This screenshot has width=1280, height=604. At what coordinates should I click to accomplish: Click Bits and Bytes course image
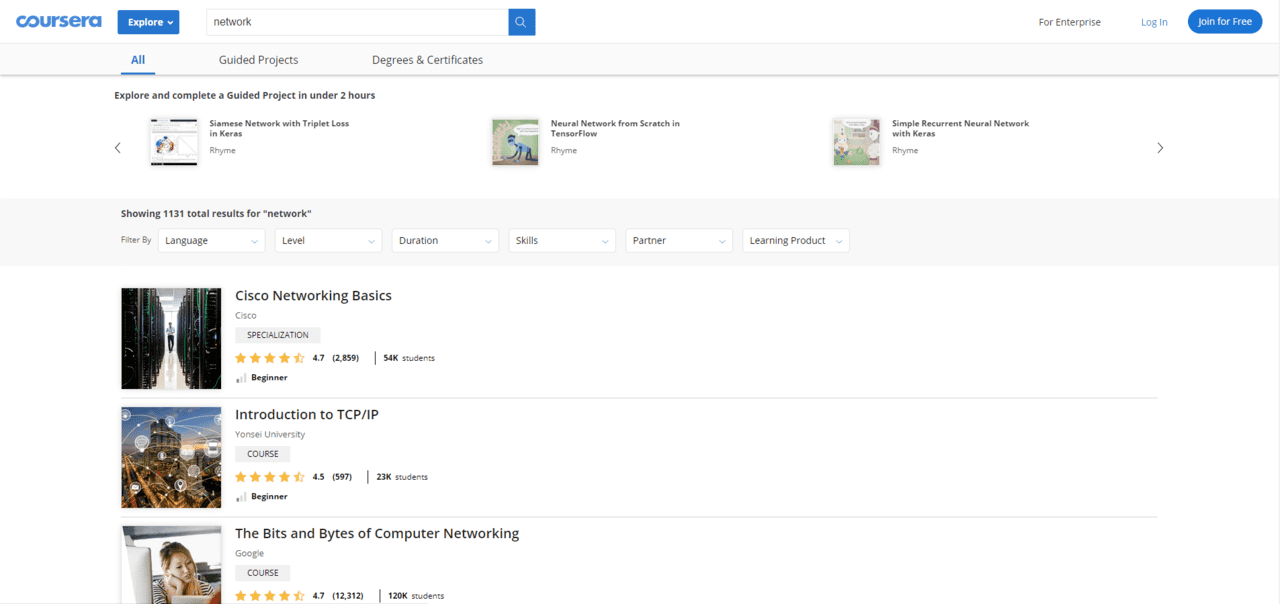171,565
